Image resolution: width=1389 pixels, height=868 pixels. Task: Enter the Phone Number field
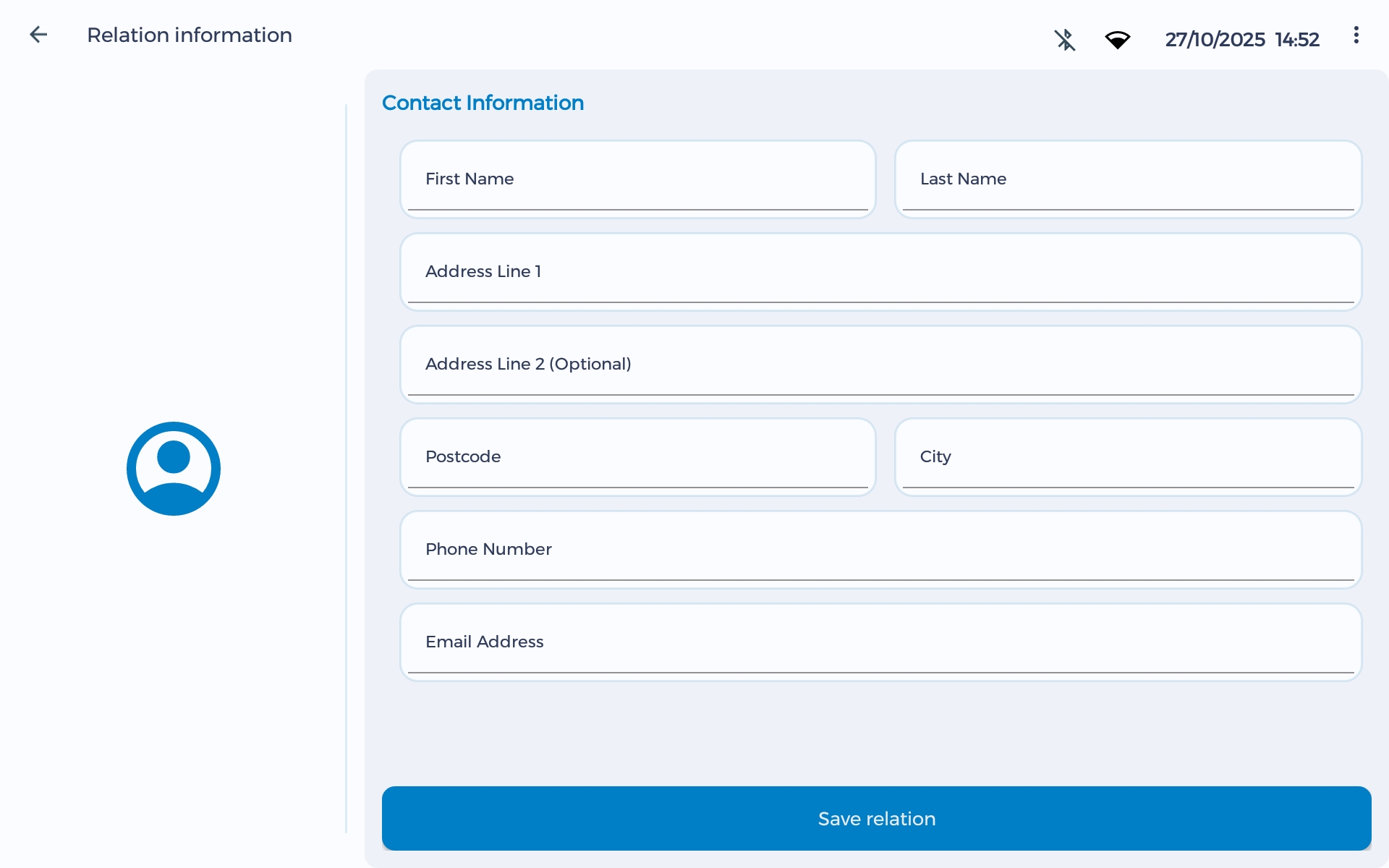pos(880,550)
